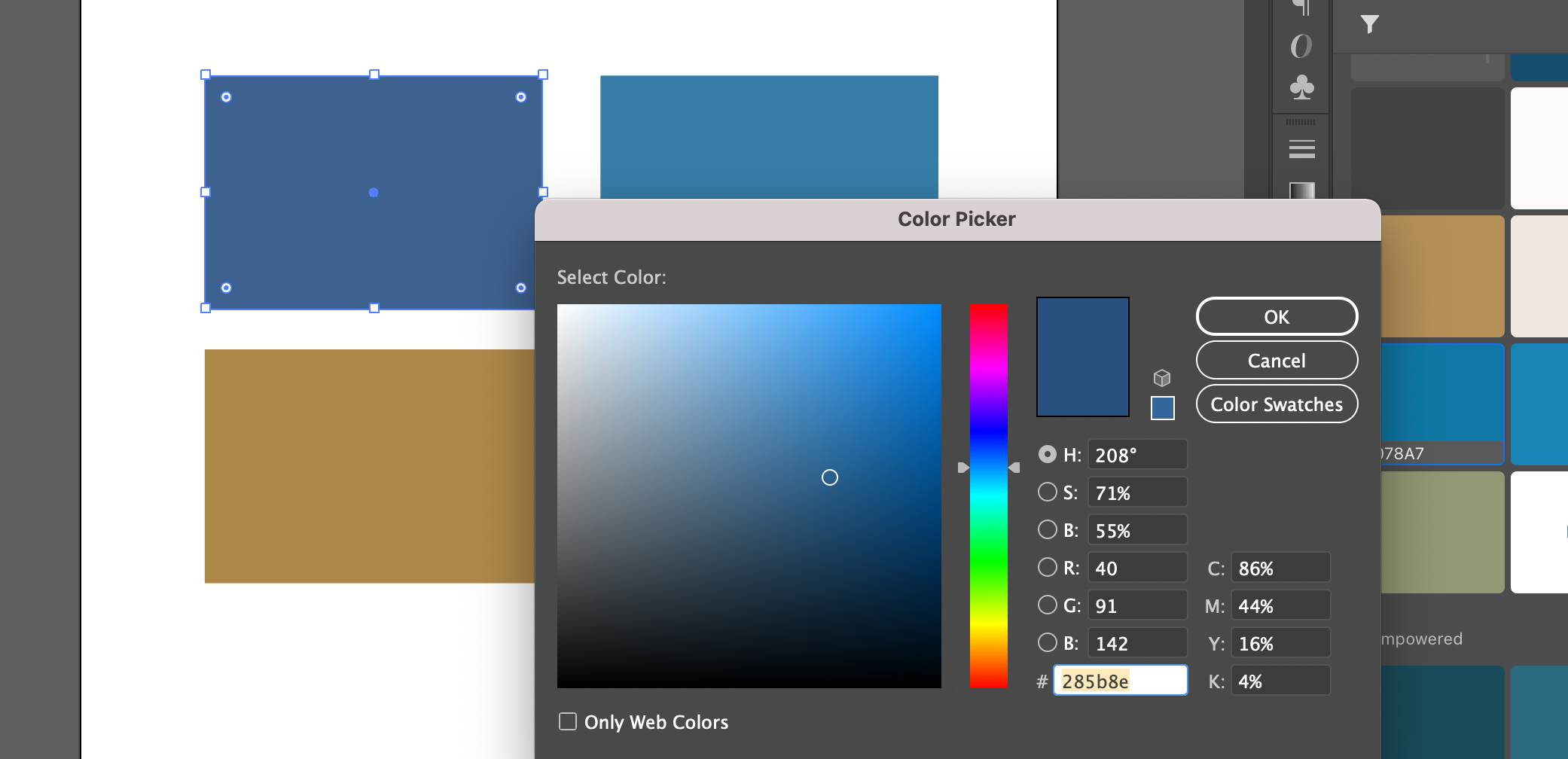The image size is (1568, 759).
Task: Click the new color swatch below the cube icon
Action: click(1162, 409)
